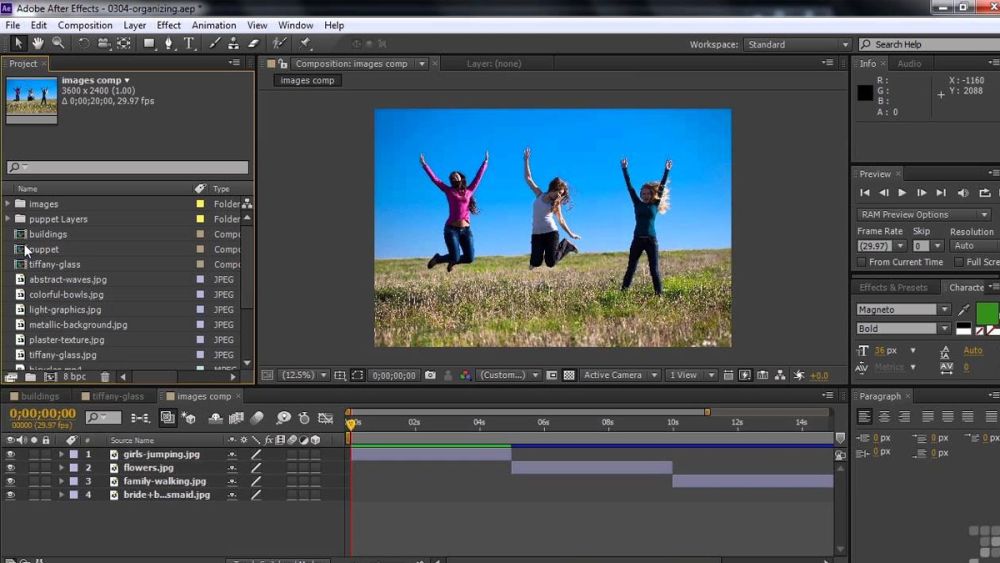Viewport: 1000px width, 563px height.
Task: Toggle solo for flowers.jpg layer
Action: pyautogui.click(x=34, y=467)
